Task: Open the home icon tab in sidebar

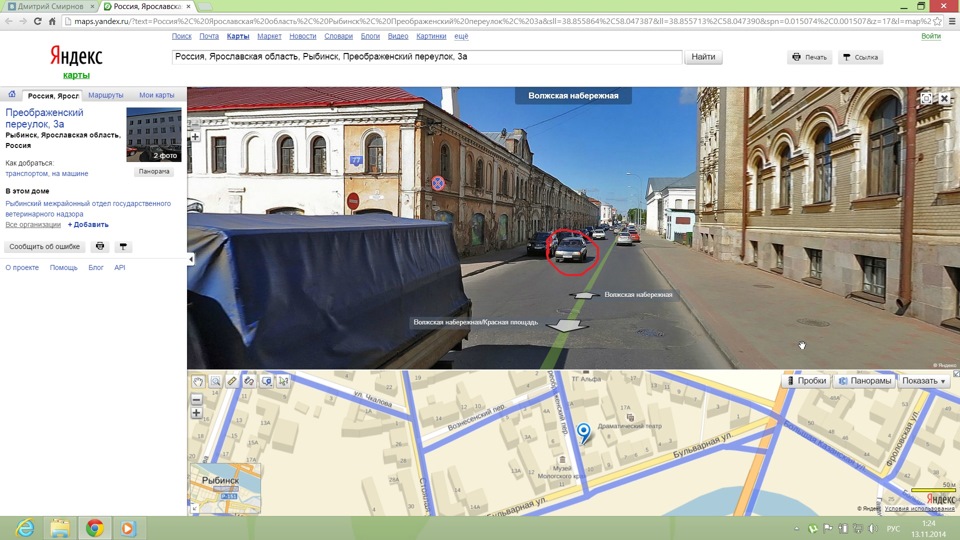Action: pyautogui.click(x=12, y=94)
